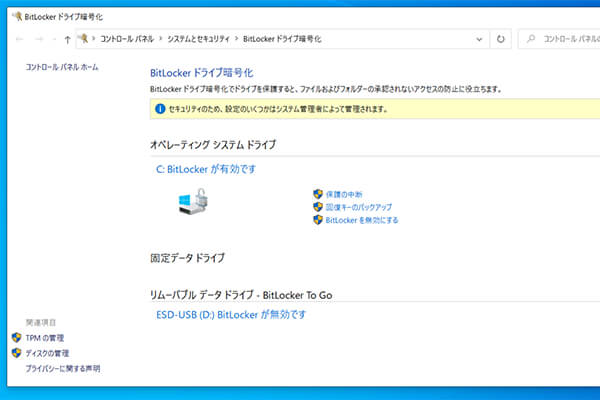Viewport: 600px width, 400px height.
Task: Click 保護の中断 link
Action: coord(344,194)
